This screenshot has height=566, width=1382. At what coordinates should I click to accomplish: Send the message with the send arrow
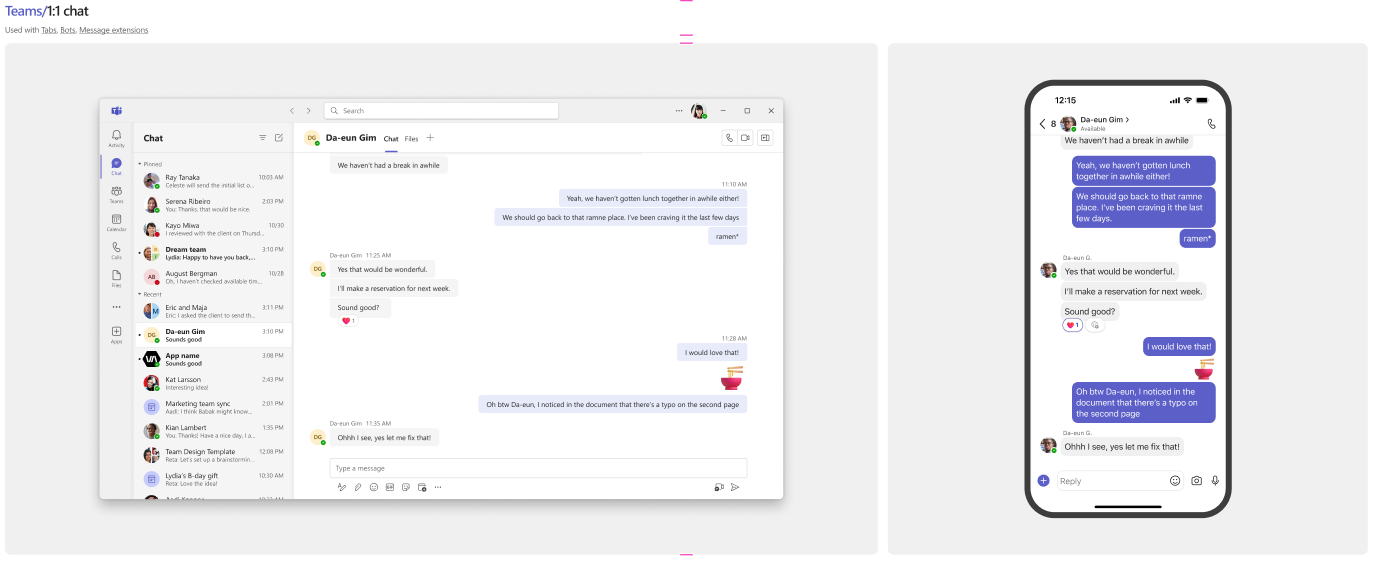(x=735, y=487)
